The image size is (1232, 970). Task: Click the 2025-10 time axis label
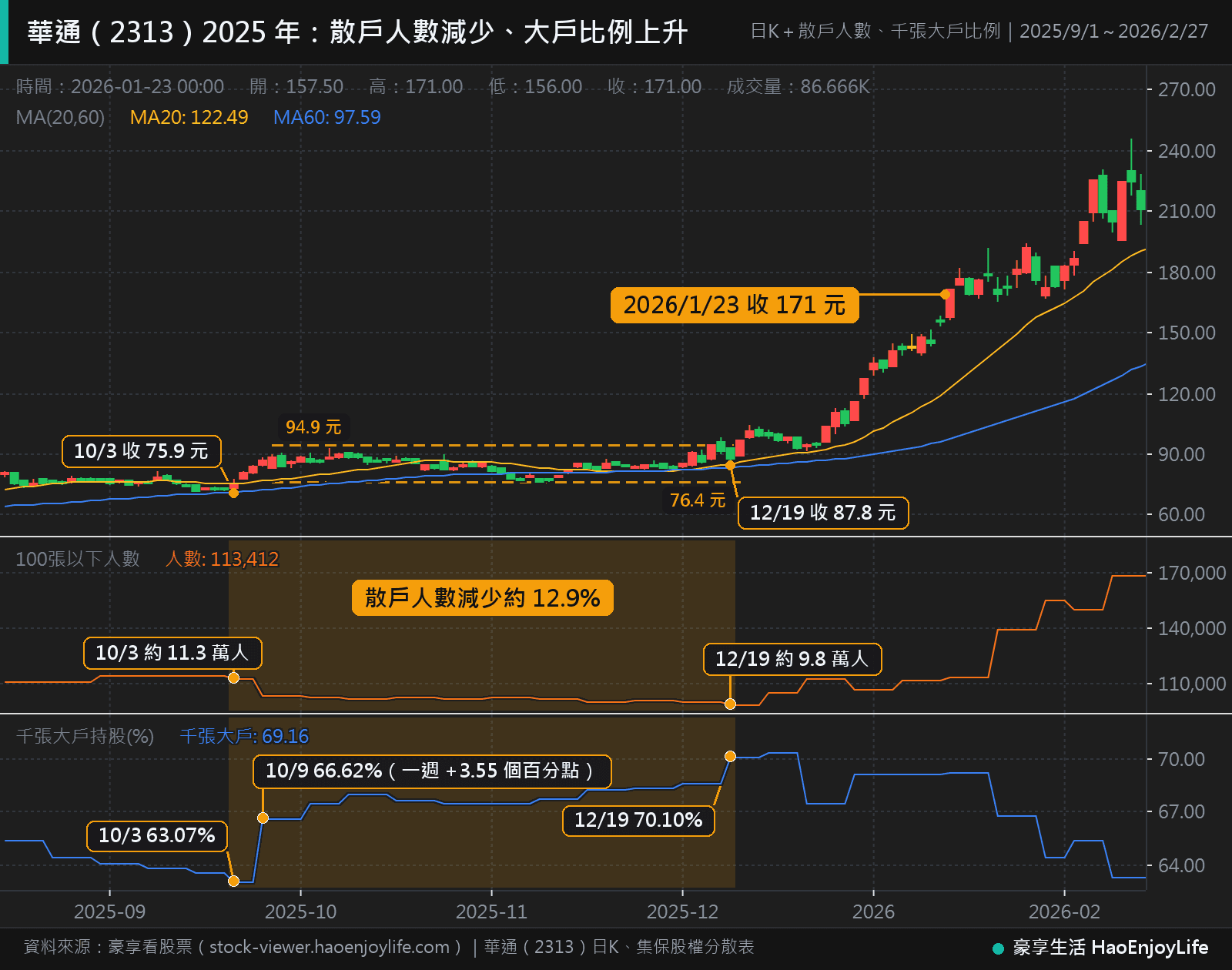pyautogui.click(x=301, y=911)
